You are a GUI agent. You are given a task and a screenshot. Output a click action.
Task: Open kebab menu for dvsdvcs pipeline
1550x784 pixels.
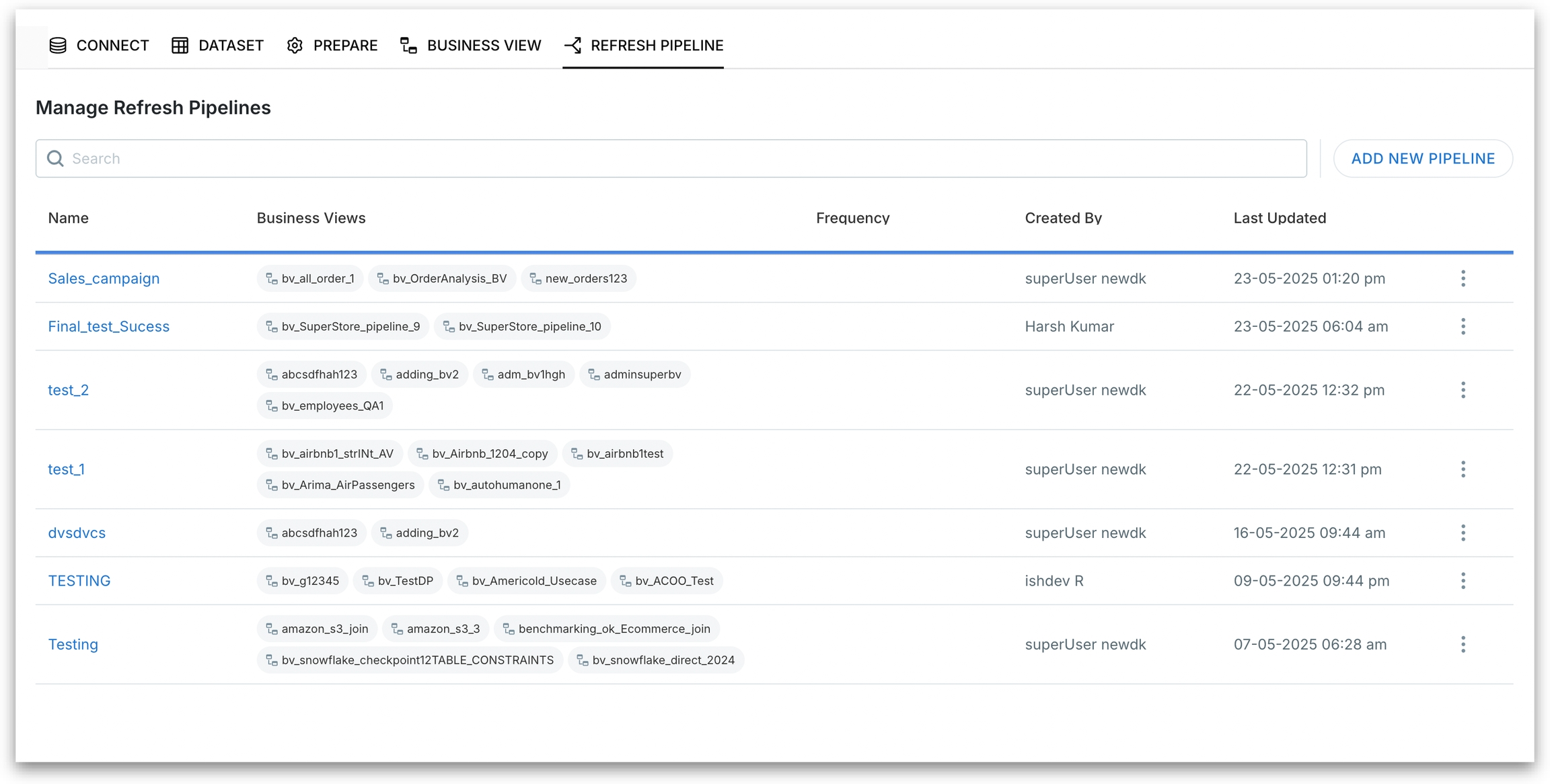(x=1463, y=533)
